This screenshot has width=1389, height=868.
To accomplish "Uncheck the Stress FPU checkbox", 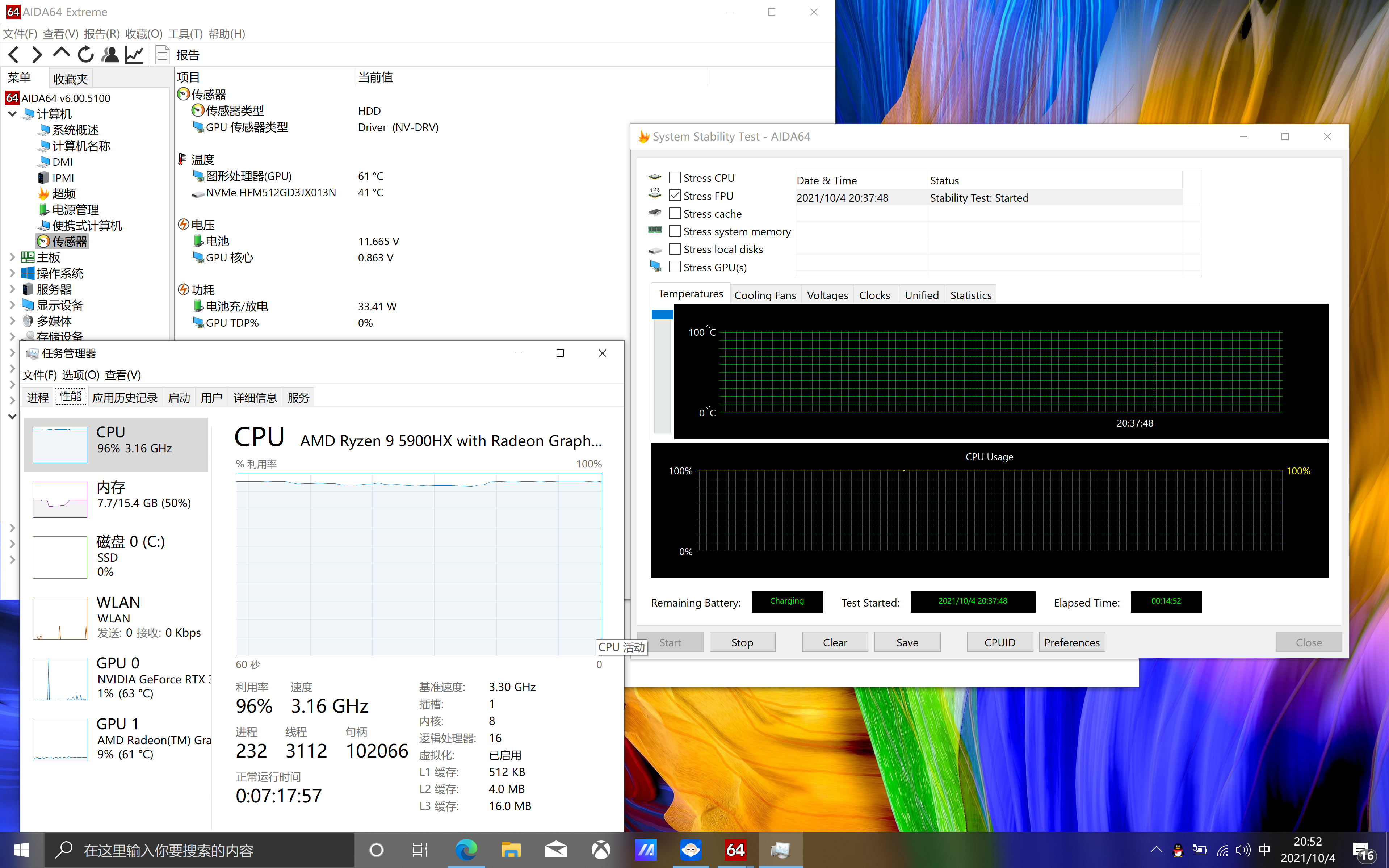I will click(675, 195).
